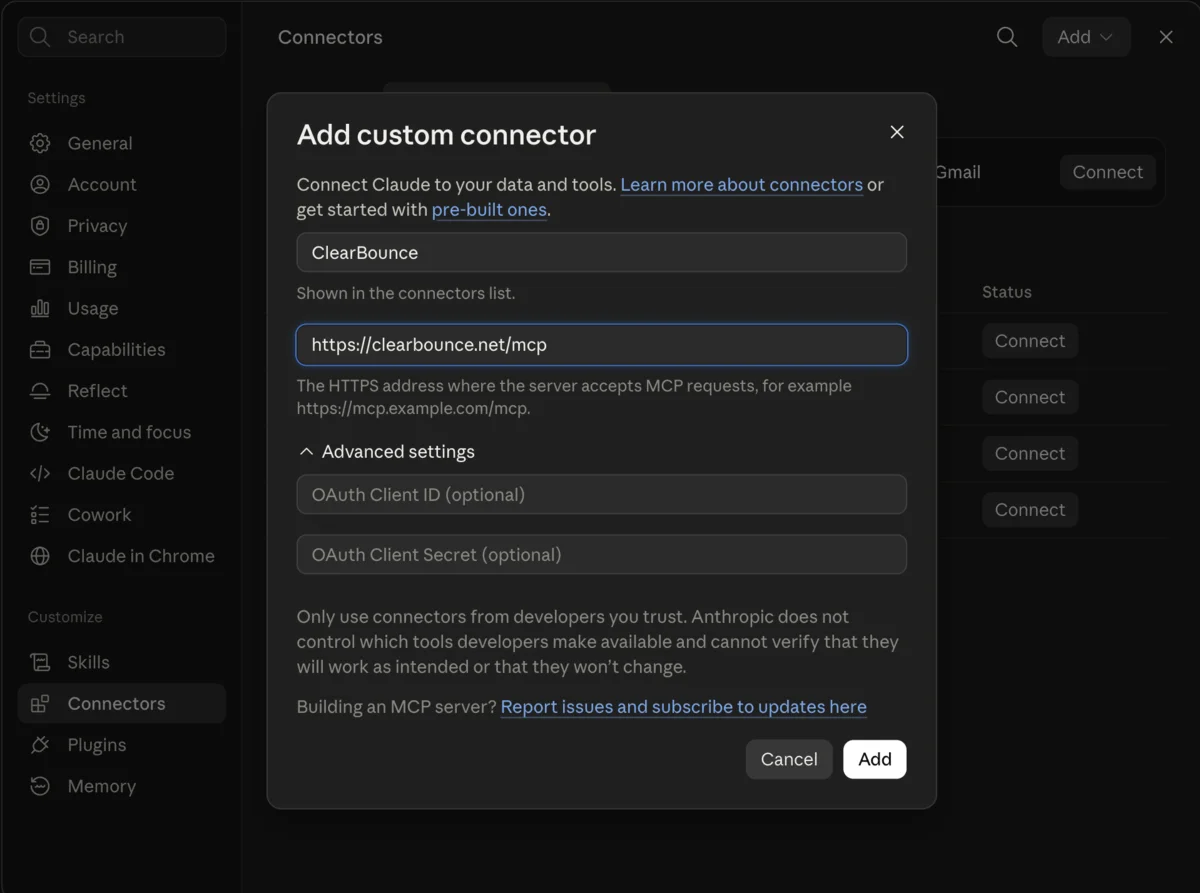Open Plugins under Customize

tap(122, 745)
